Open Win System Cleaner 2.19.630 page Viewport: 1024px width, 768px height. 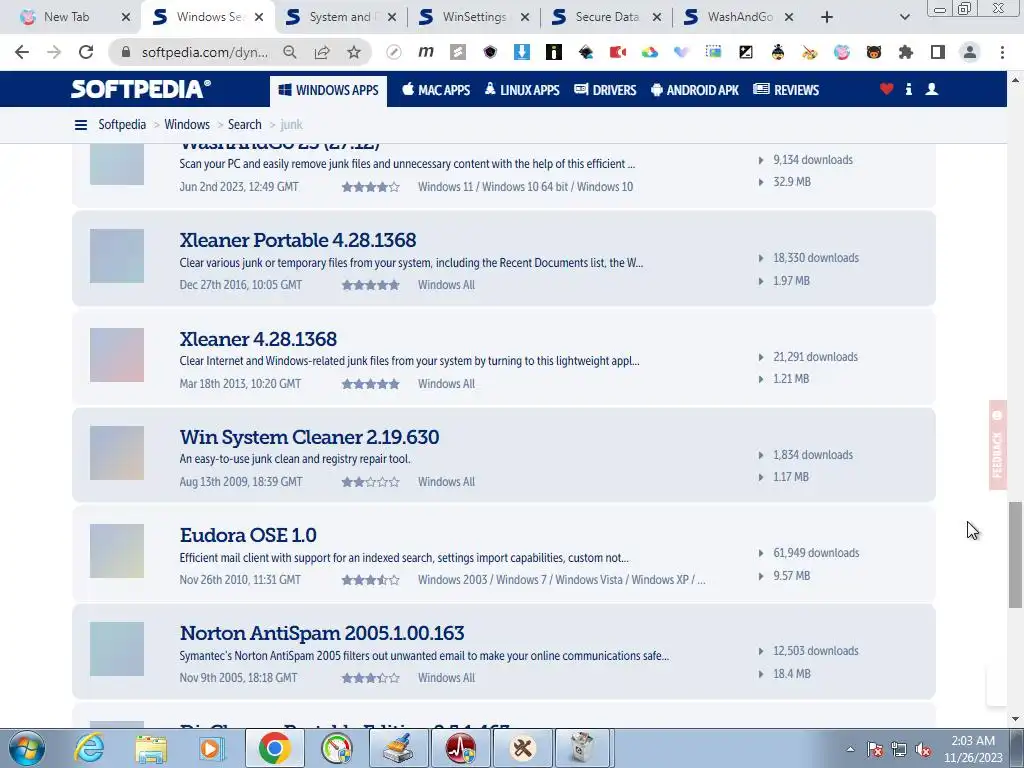[309, 437]
